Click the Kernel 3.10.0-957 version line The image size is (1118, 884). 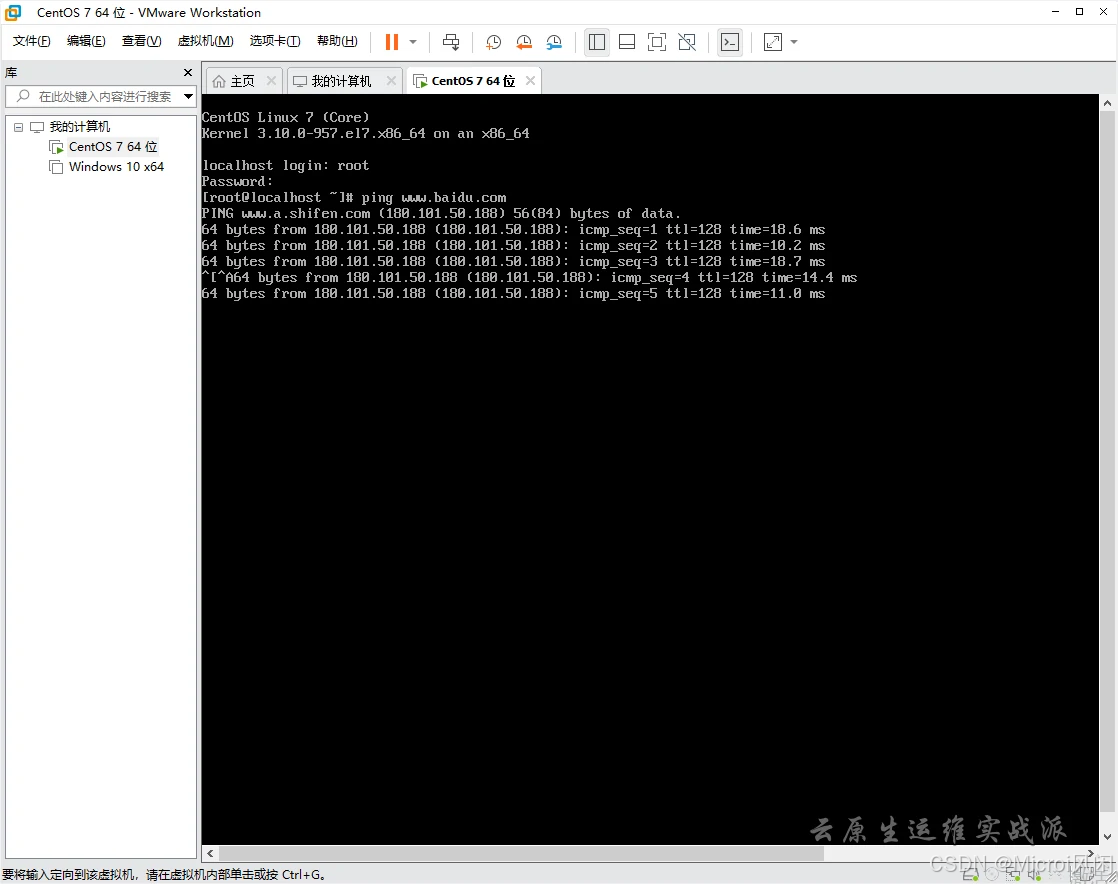click(366, 133)
